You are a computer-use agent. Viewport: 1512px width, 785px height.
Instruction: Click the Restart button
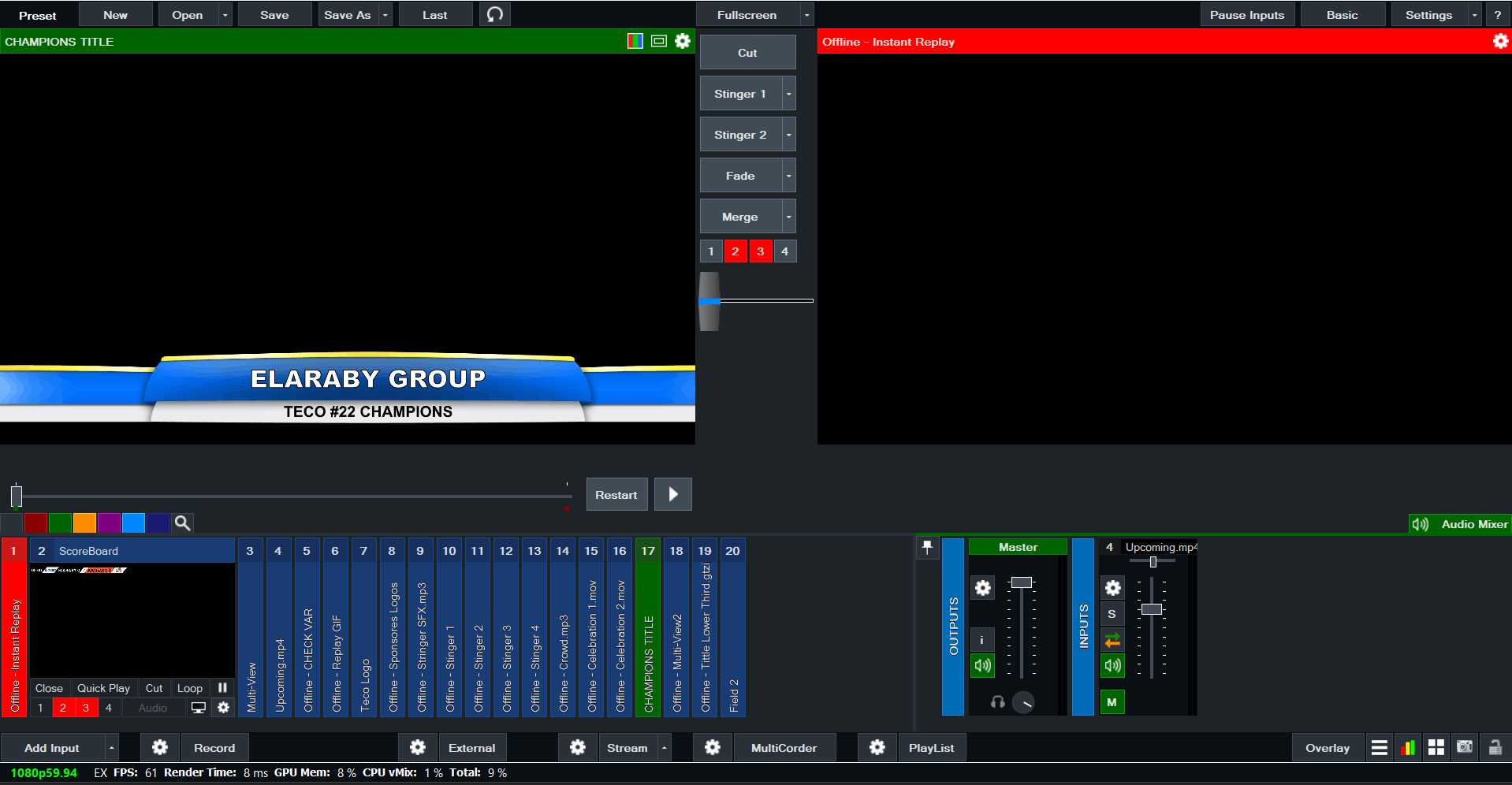tap(616, 495)
